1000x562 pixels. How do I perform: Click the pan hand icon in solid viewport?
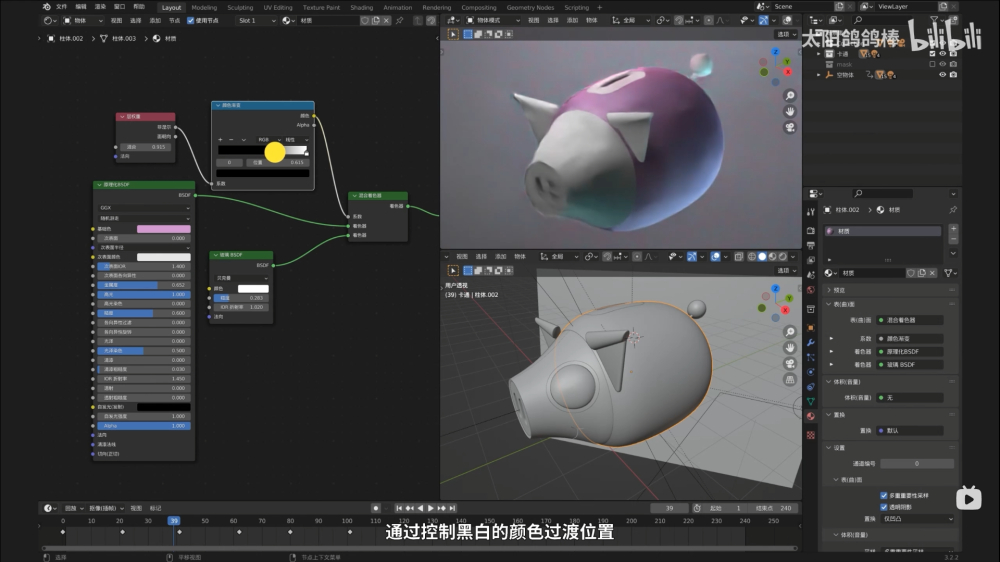tap(790, 348)
